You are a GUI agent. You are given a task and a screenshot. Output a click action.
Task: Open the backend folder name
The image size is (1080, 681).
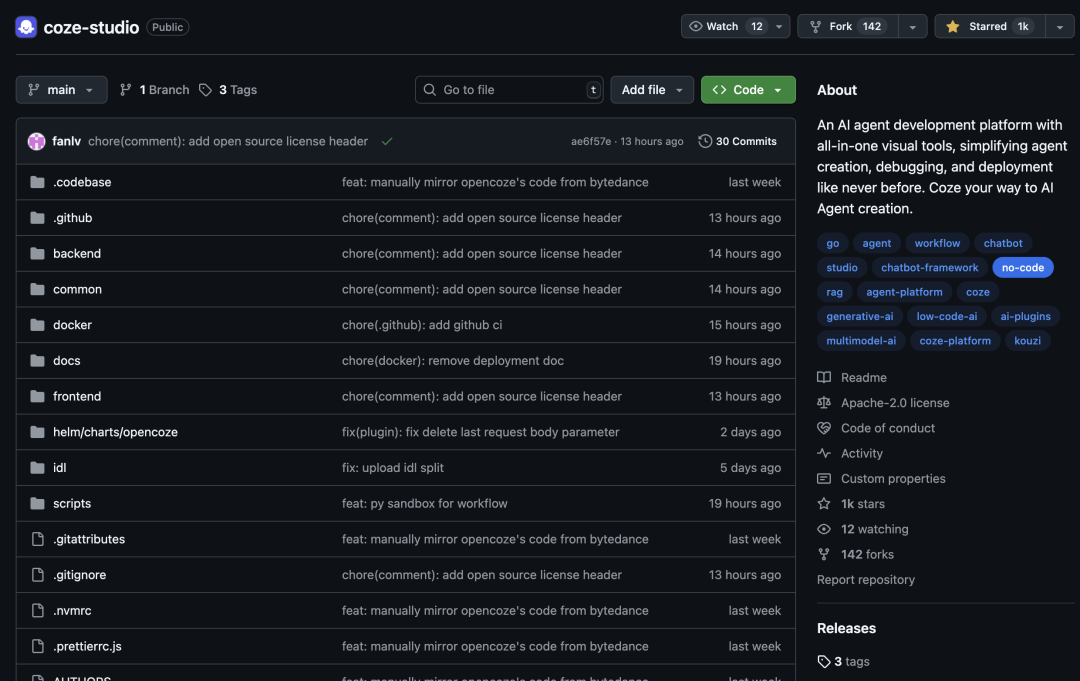pos(77,253)
